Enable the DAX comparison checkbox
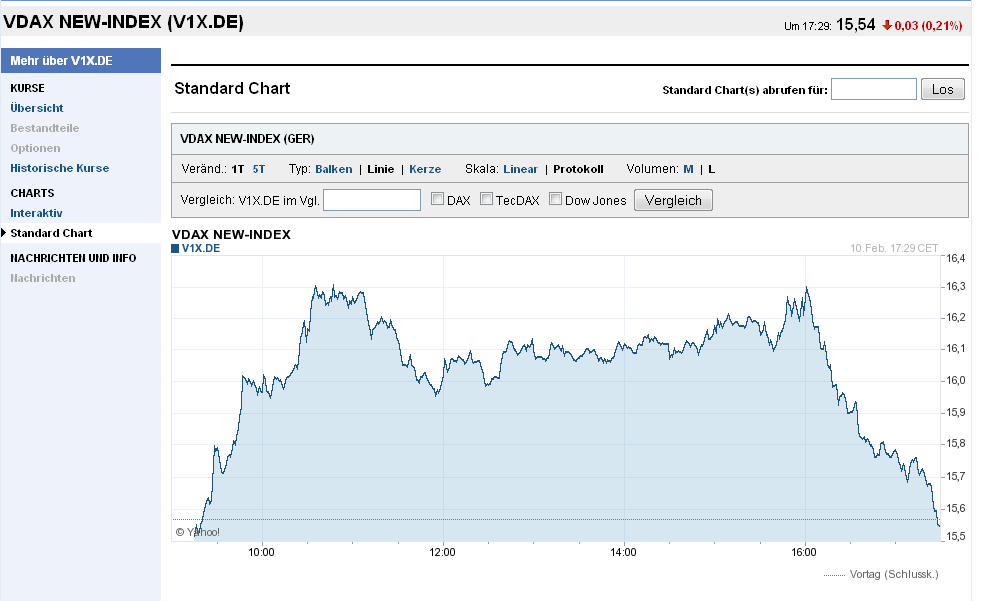 [x=437, y=199]
